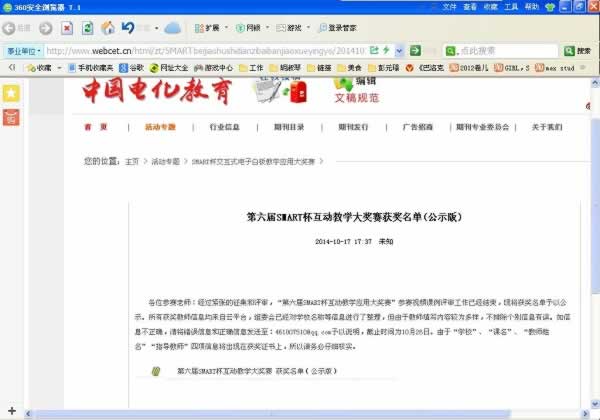This screenshot has width=600, height=420.
Task: Open the home page house icon
Action: point(108,28)
